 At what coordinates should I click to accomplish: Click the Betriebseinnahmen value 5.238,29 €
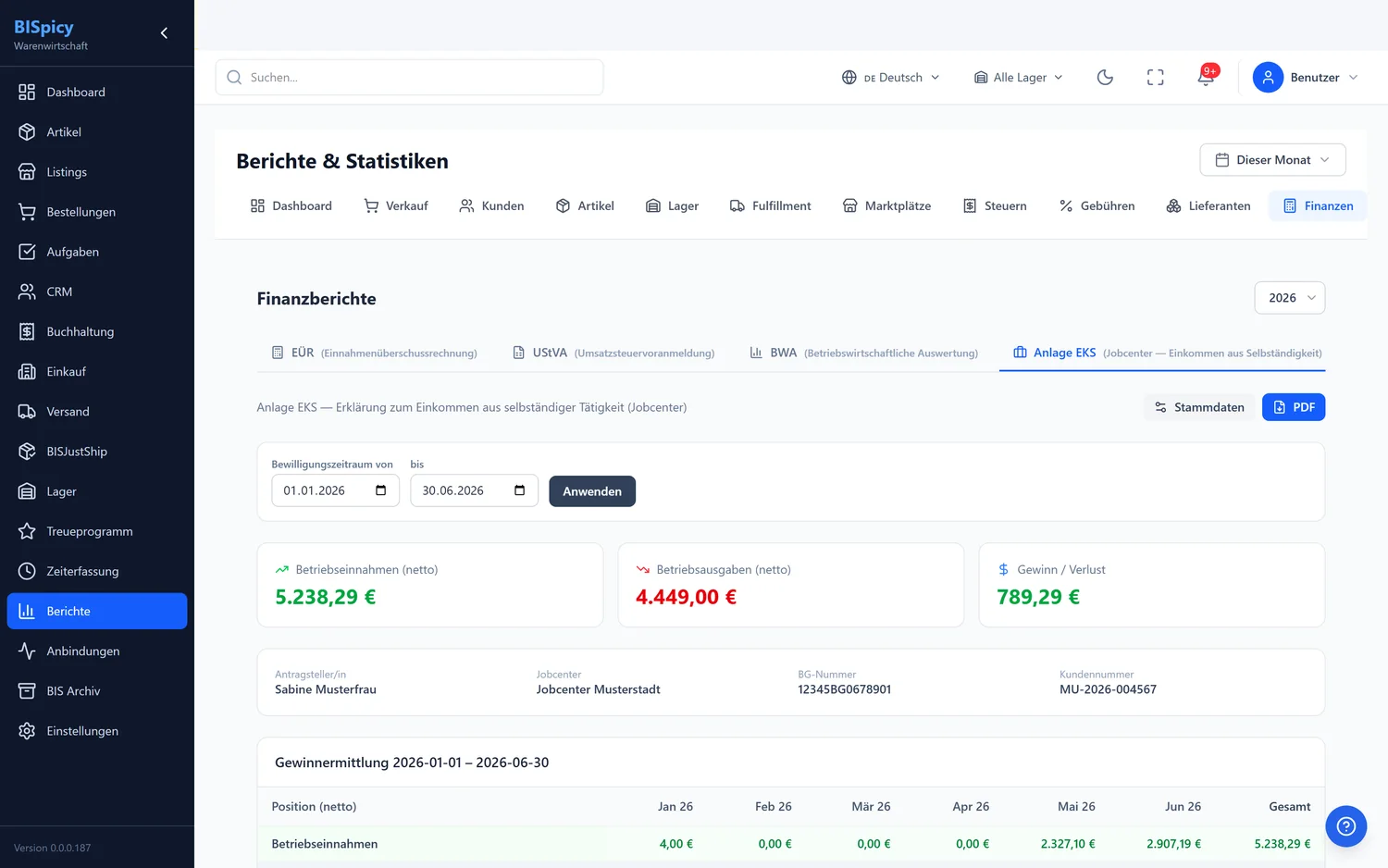[x=326, y=598]
